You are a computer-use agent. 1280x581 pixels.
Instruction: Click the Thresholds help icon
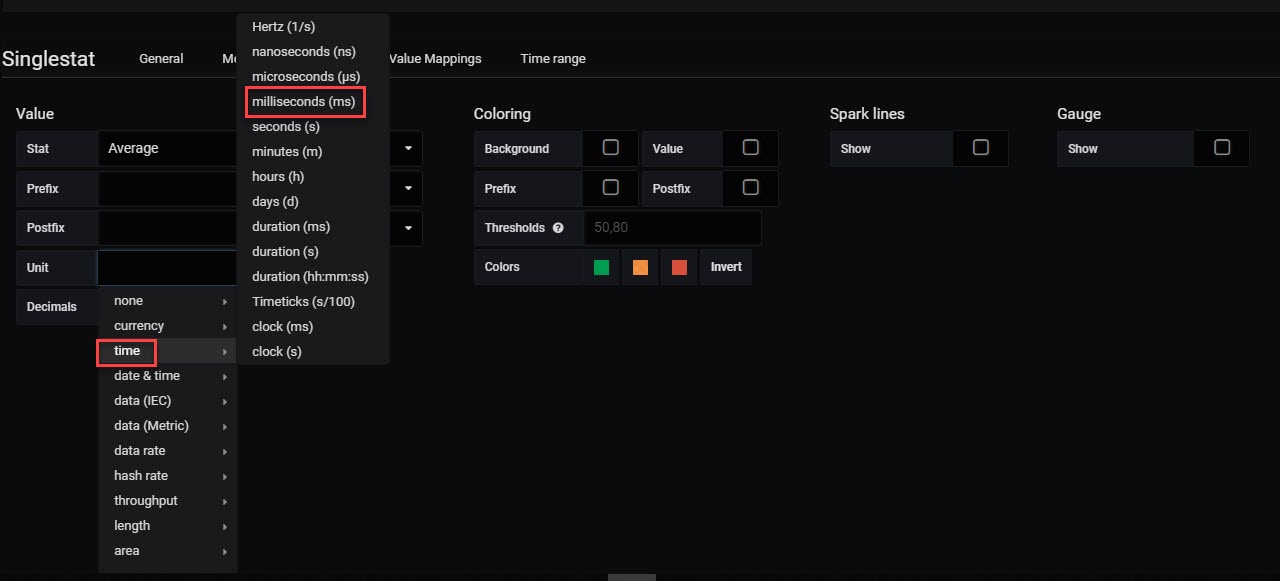pos(558,228)
